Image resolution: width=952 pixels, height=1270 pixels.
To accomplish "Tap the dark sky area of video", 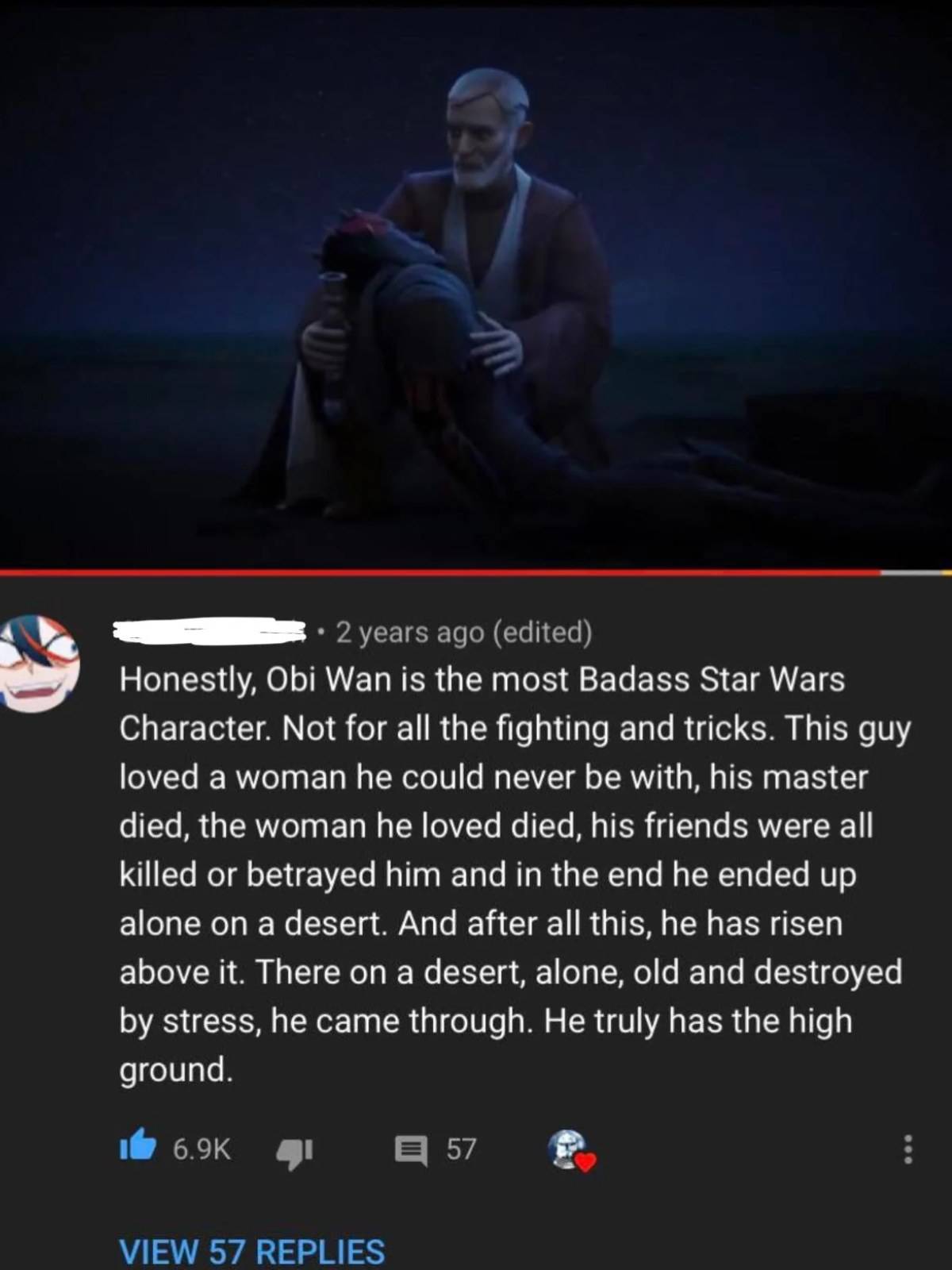I will 198,119.
